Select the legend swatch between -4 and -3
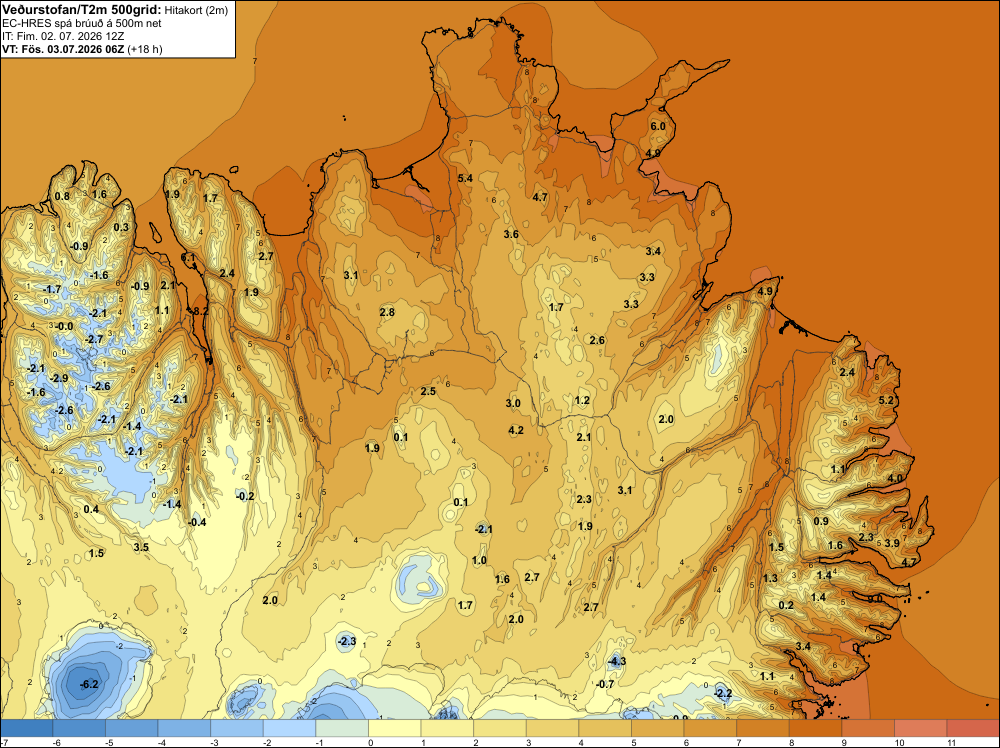 tap(184, 728)
